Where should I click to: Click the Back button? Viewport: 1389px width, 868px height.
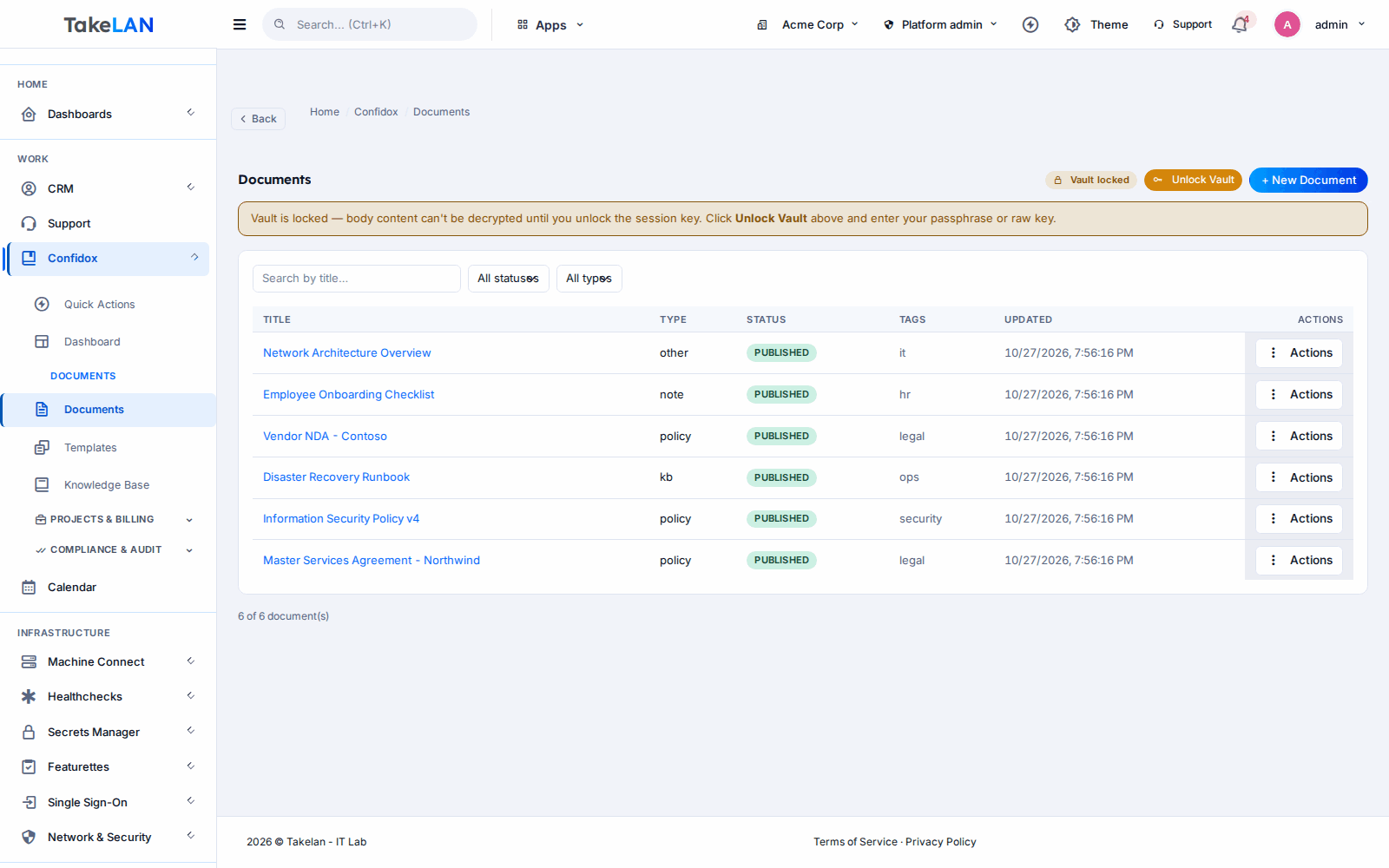pos(258,119)
